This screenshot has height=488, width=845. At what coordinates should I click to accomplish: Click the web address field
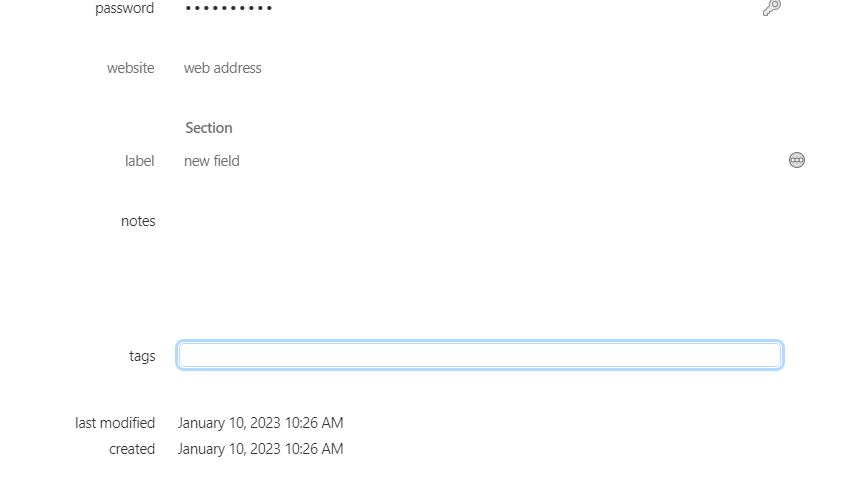223,68
